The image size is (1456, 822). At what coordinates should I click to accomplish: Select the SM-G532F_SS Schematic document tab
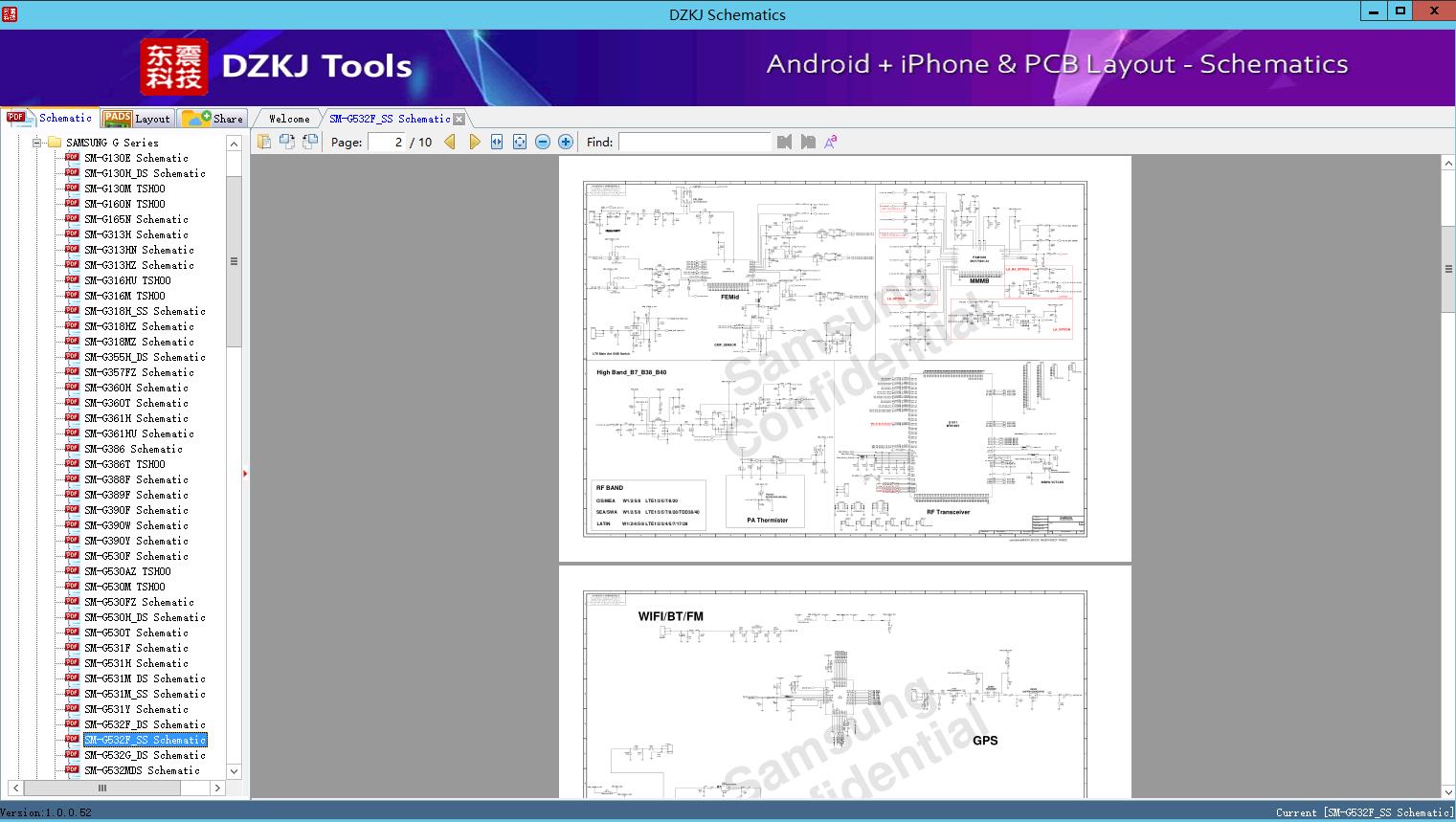(x=390, y=119)
